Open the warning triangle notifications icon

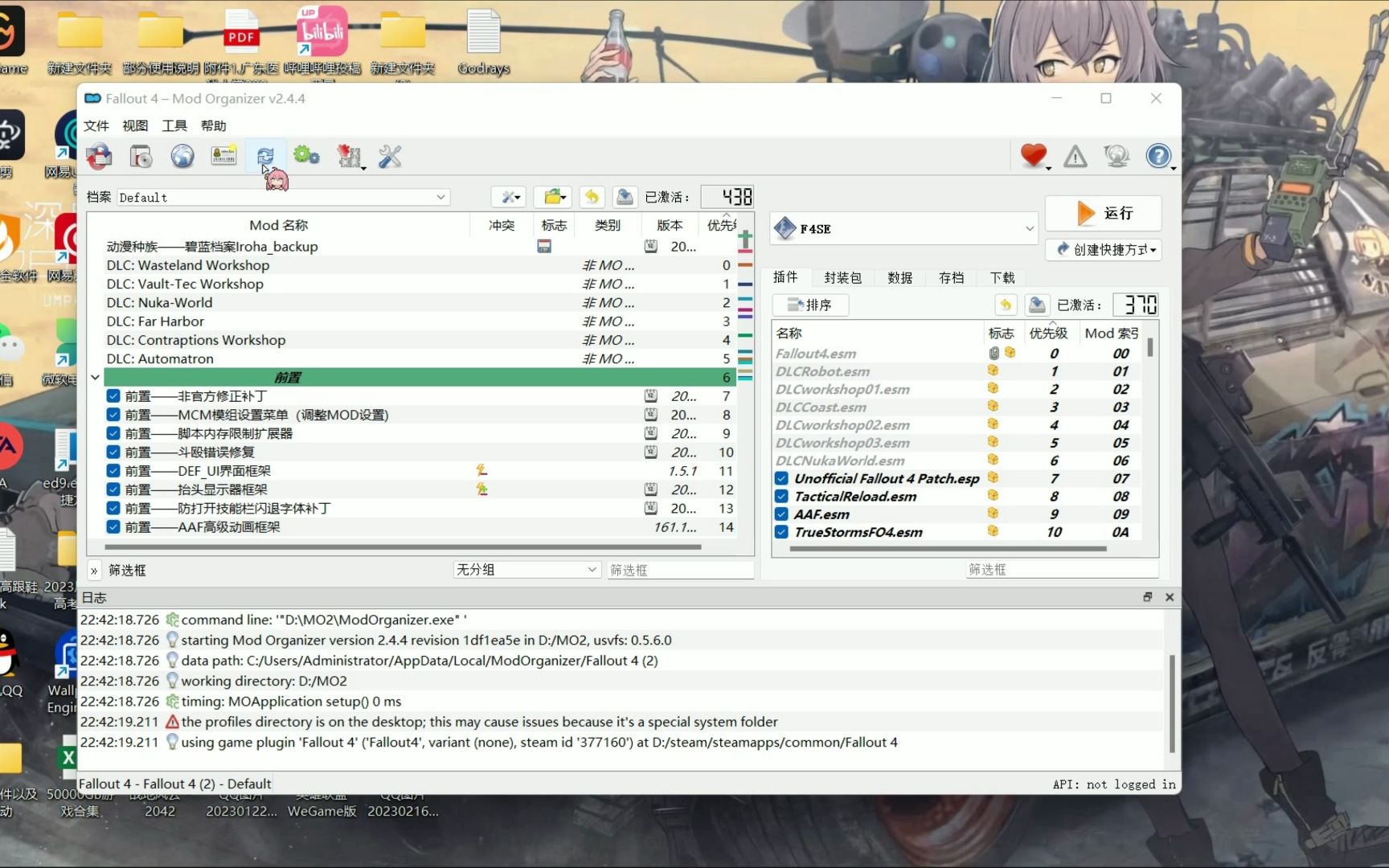(x=1076, y=156)
